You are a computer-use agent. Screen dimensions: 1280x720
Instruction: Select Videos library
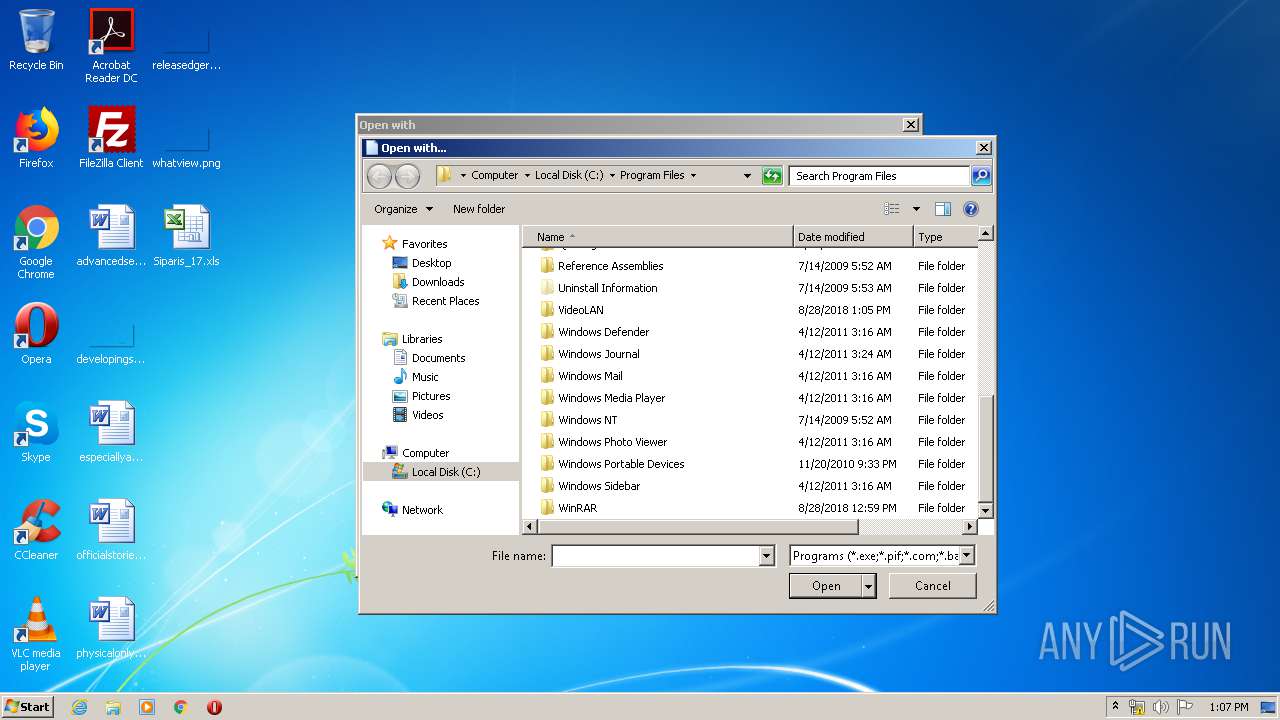(427, 415)
